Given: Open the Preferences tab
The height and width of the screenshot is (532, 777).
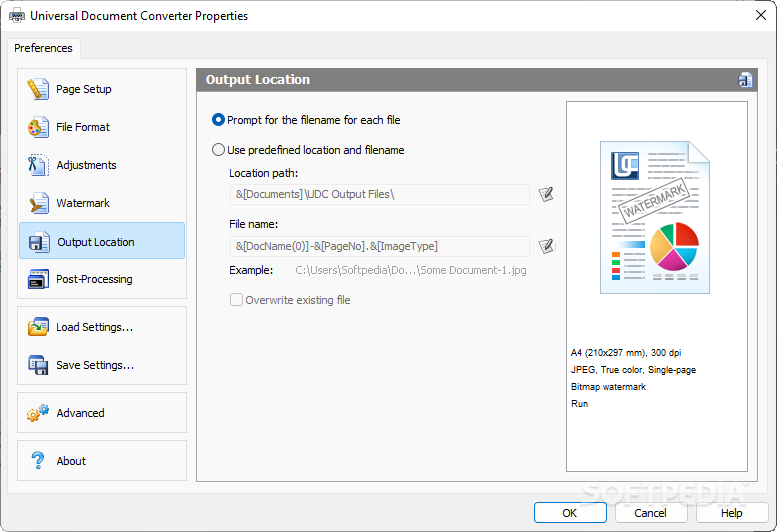Looking at the screenshot, I should coord(43,48).
